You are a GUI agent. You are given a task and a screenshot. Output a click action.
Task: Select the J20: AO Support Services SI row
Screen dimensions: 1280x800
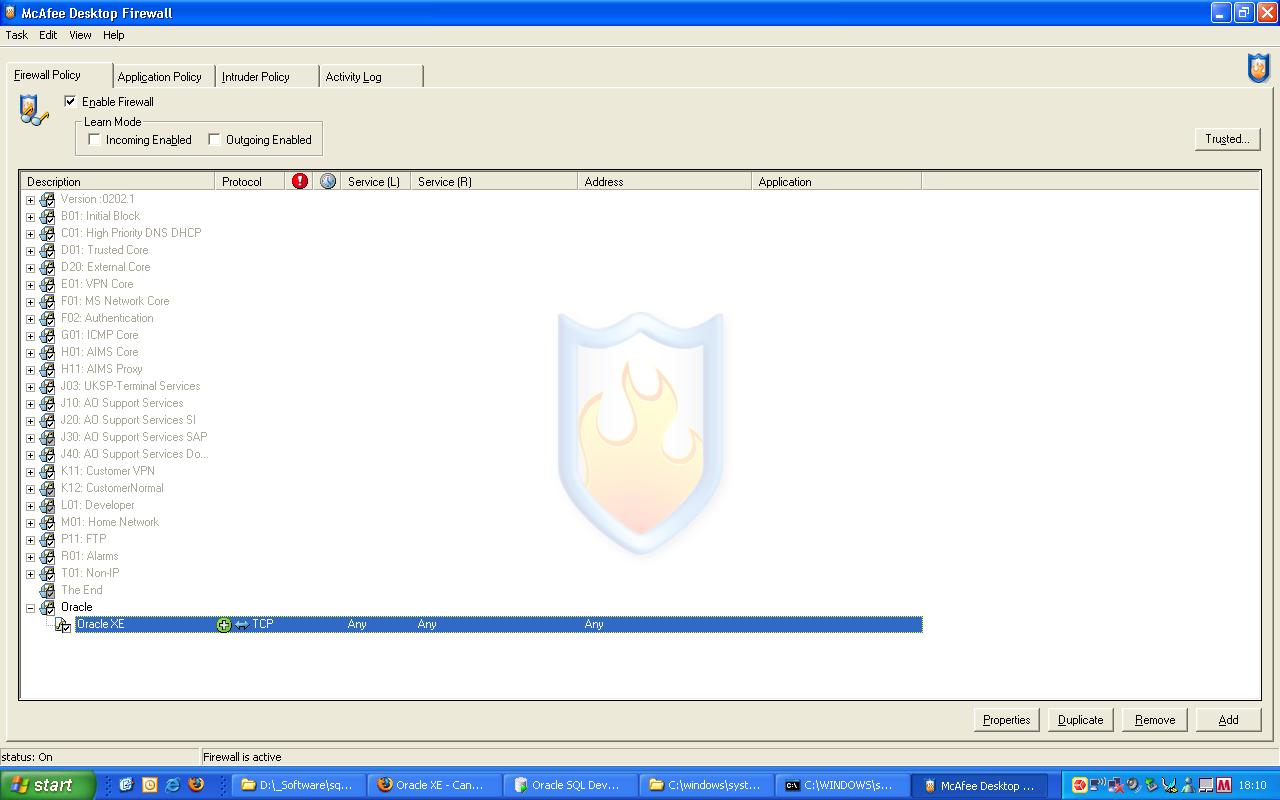click(129, 420)
